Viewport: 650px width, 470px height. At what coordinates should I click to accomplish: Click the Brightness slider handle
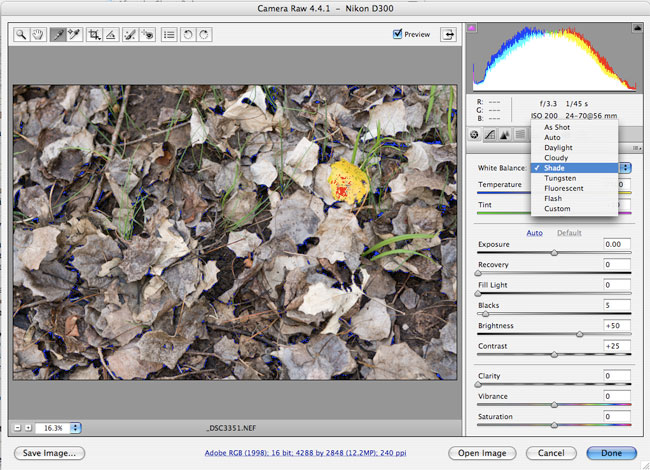pyautogui.click(x=580, y=334)
